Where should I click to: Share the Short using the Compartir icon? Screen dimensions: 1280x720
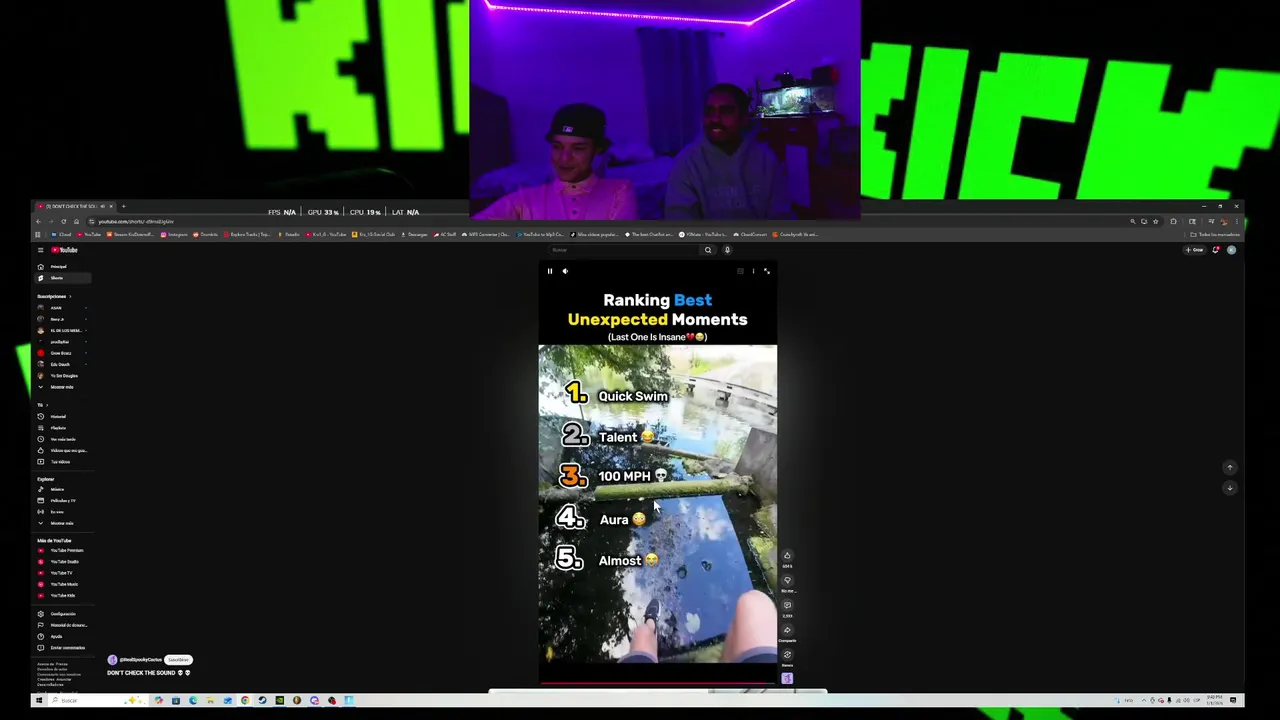click(787, 630)
